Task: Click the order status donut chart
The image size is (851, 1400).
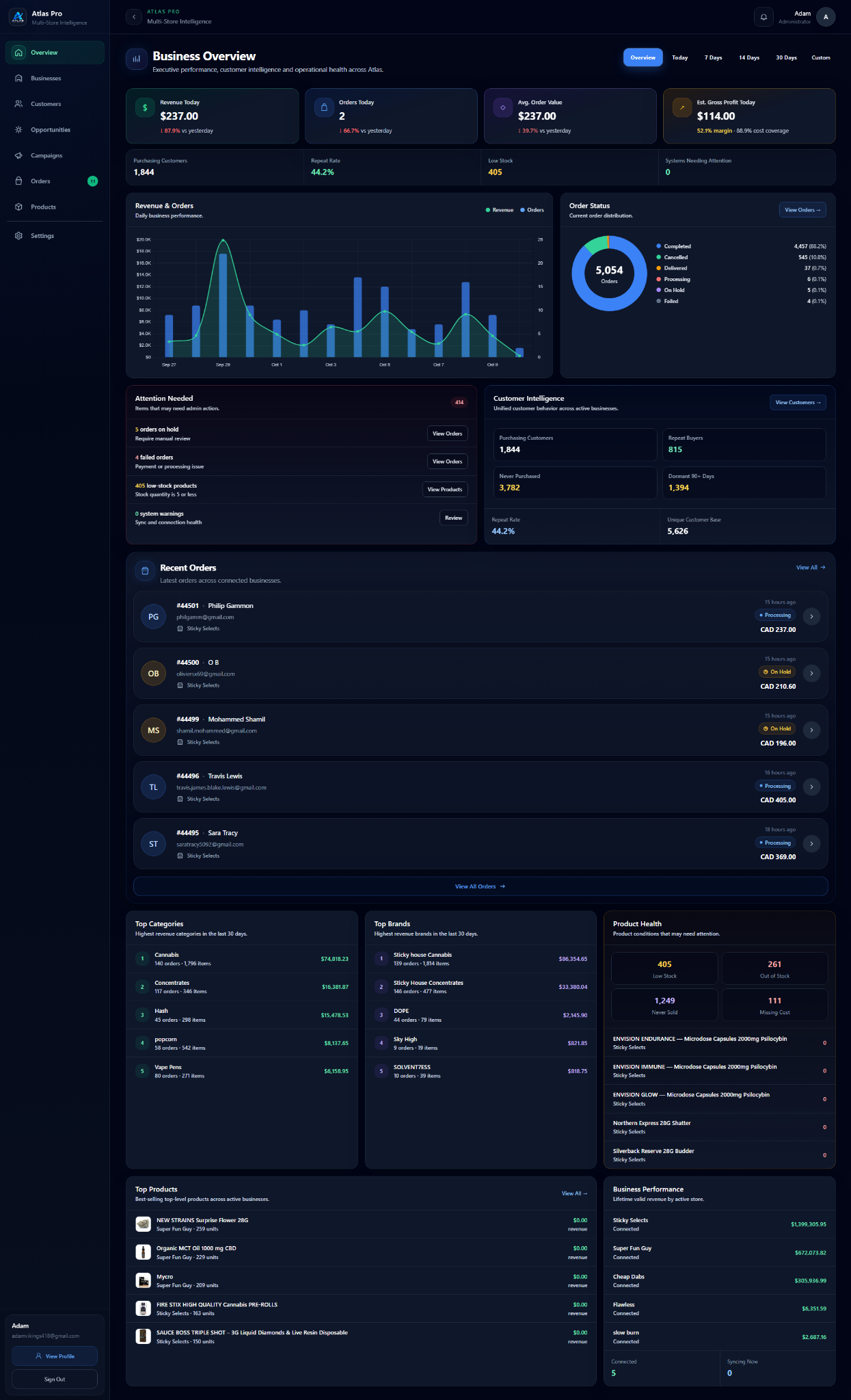Action: pyautogui.click(x=609, y=274)
